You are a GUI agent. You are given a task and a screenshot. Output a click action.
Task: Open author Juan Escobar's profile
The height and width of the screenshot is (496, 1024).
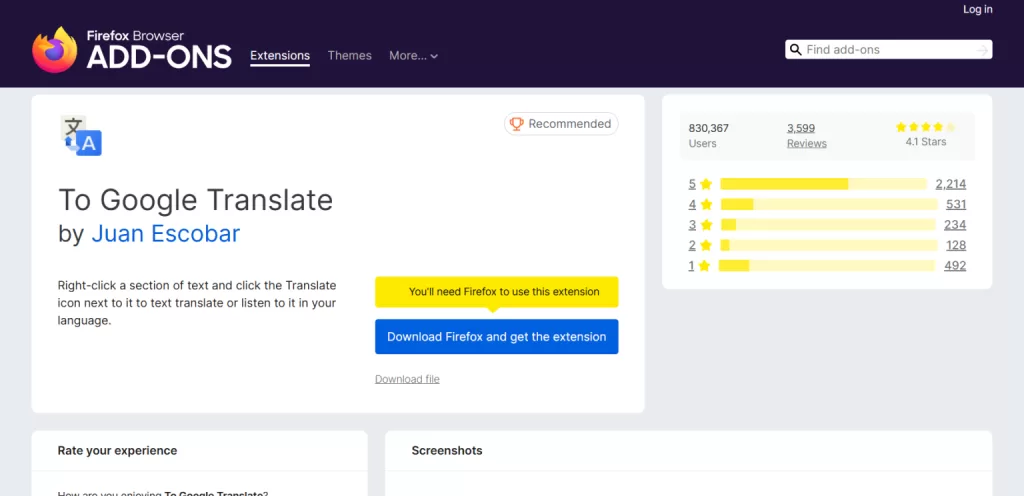pyautogui.click(x=165, y=234)
